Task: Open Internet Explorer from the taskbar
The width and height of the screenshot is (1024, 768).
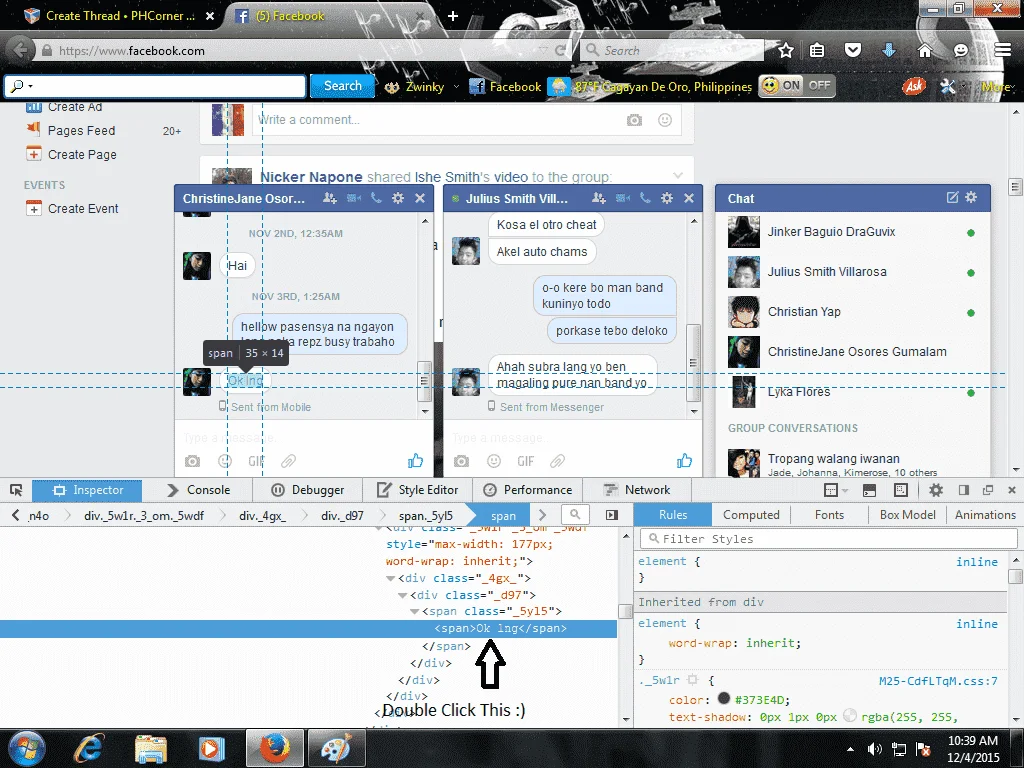Action: point(89,748)
